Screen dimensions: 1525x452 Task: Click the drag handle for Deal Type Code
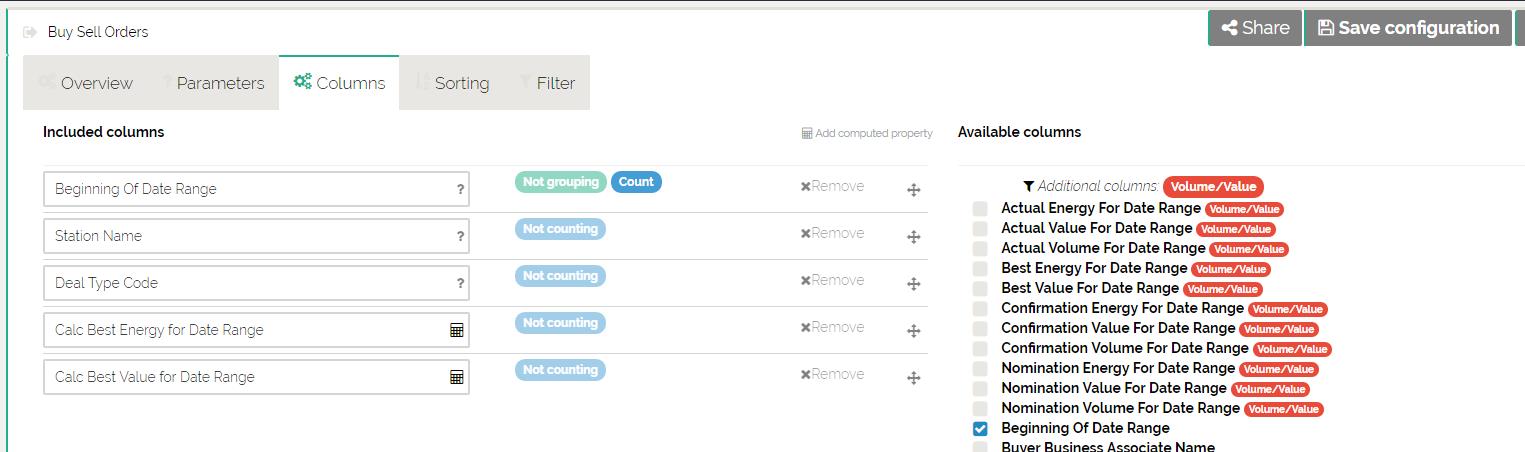pos(913,284)
